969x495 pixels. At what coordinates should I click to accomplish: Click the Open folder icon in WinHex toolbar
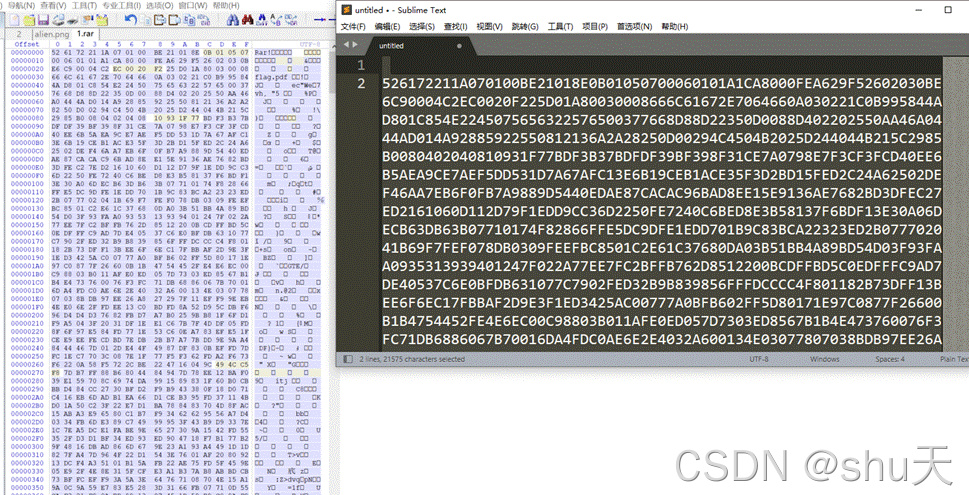pyautogui.click(x=29, y=20)
